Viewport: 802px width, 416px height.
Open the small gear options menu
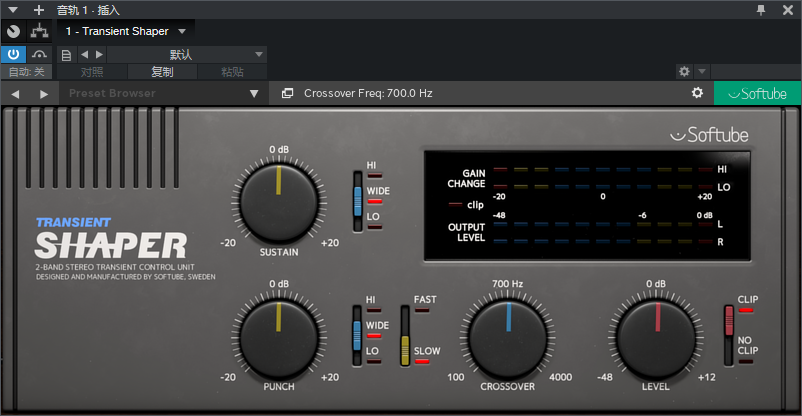(x=684, y=72)
